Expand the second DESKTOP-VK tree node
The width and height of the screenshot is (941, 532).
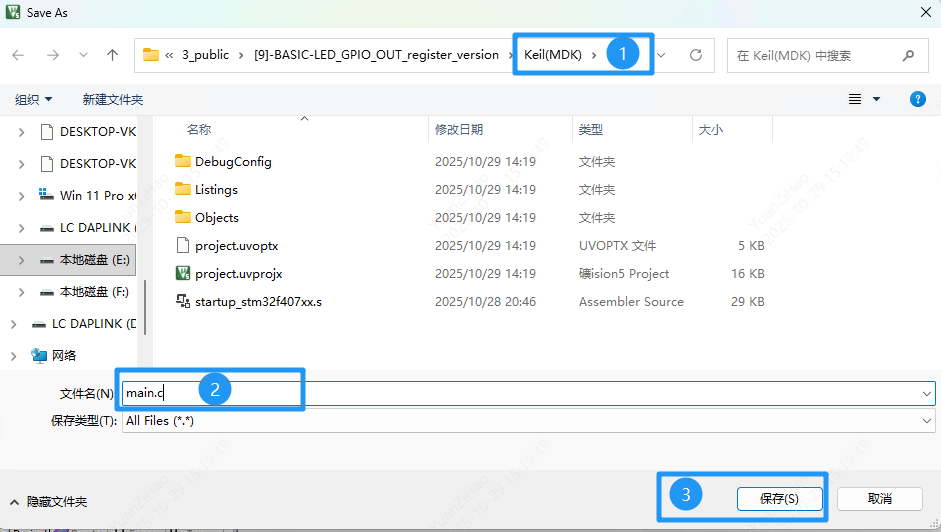(x=22, y=164)
